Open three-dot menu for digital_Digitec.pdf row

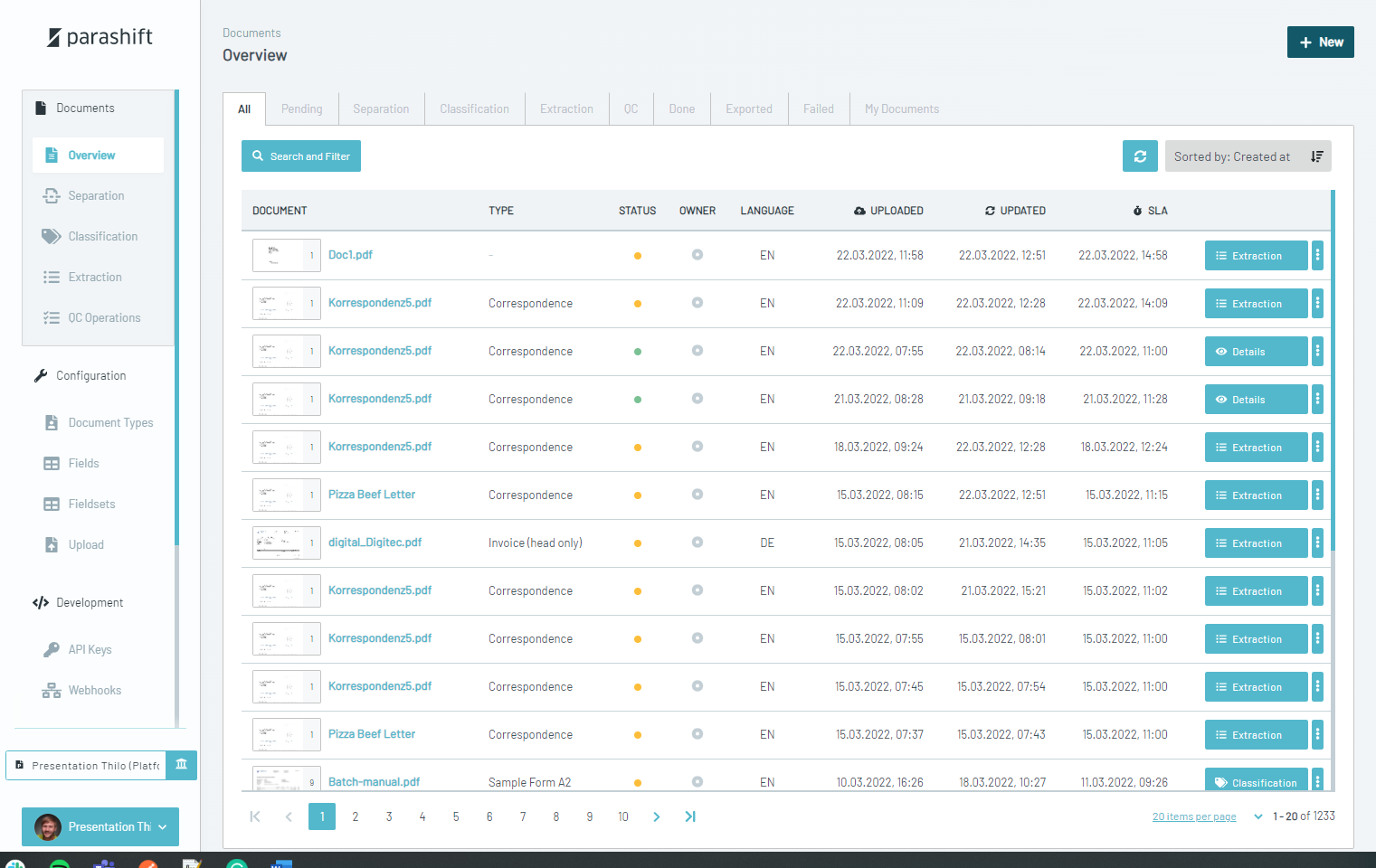(1317, 543)
